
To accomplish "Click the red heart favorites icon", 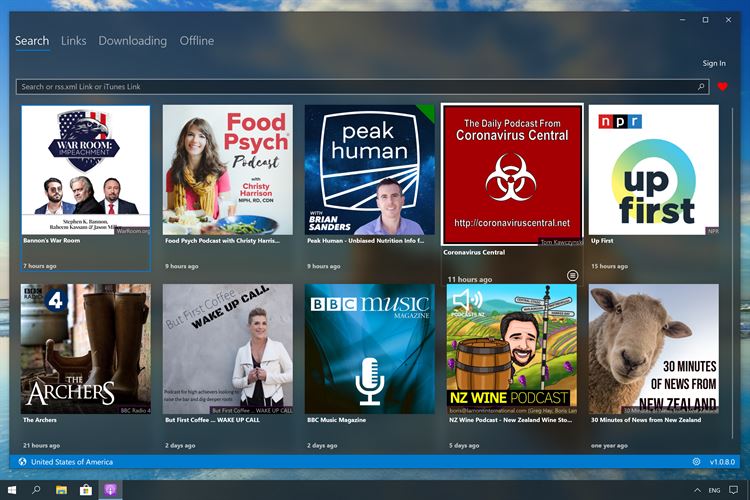I will (722, 87).
